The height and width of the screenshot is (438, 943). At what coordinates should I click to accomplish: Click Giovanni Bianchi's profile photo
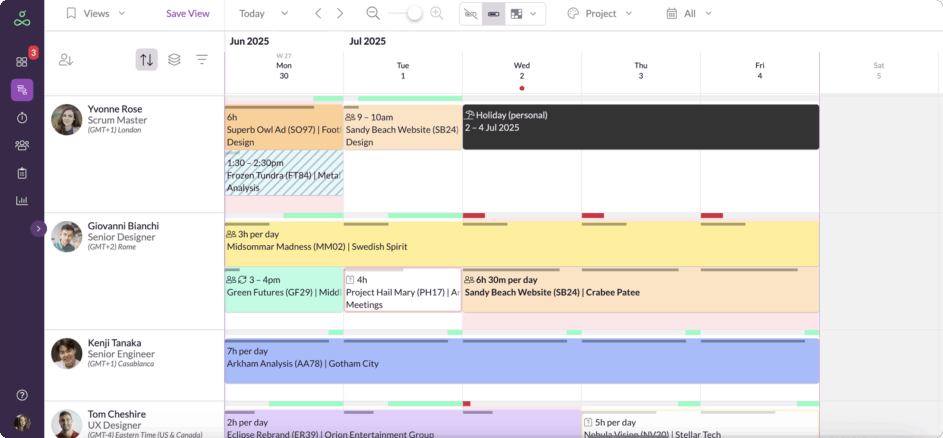point(67,236)
